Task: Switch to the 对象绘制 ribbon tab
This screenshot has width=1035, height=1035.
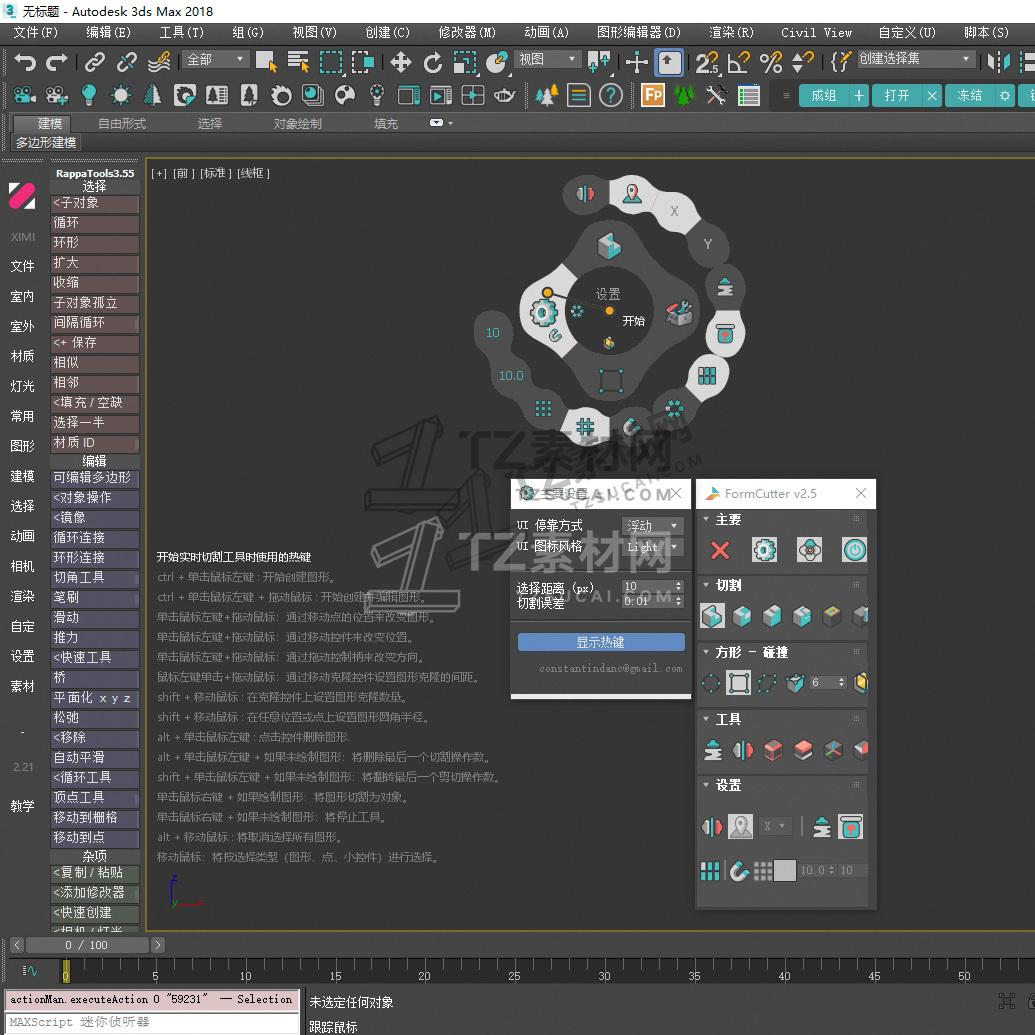Action: pos(298,123)
